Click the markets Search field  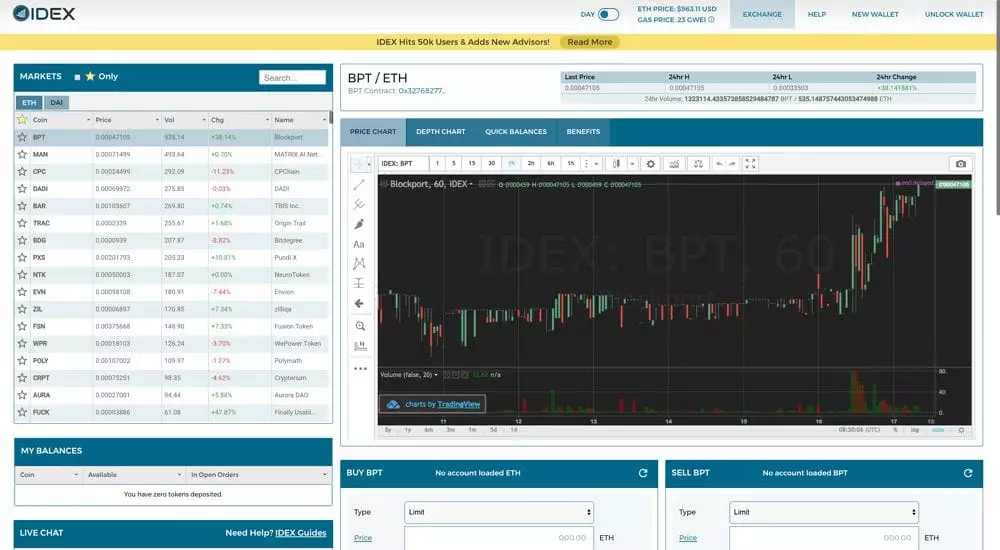click(292, 77)
